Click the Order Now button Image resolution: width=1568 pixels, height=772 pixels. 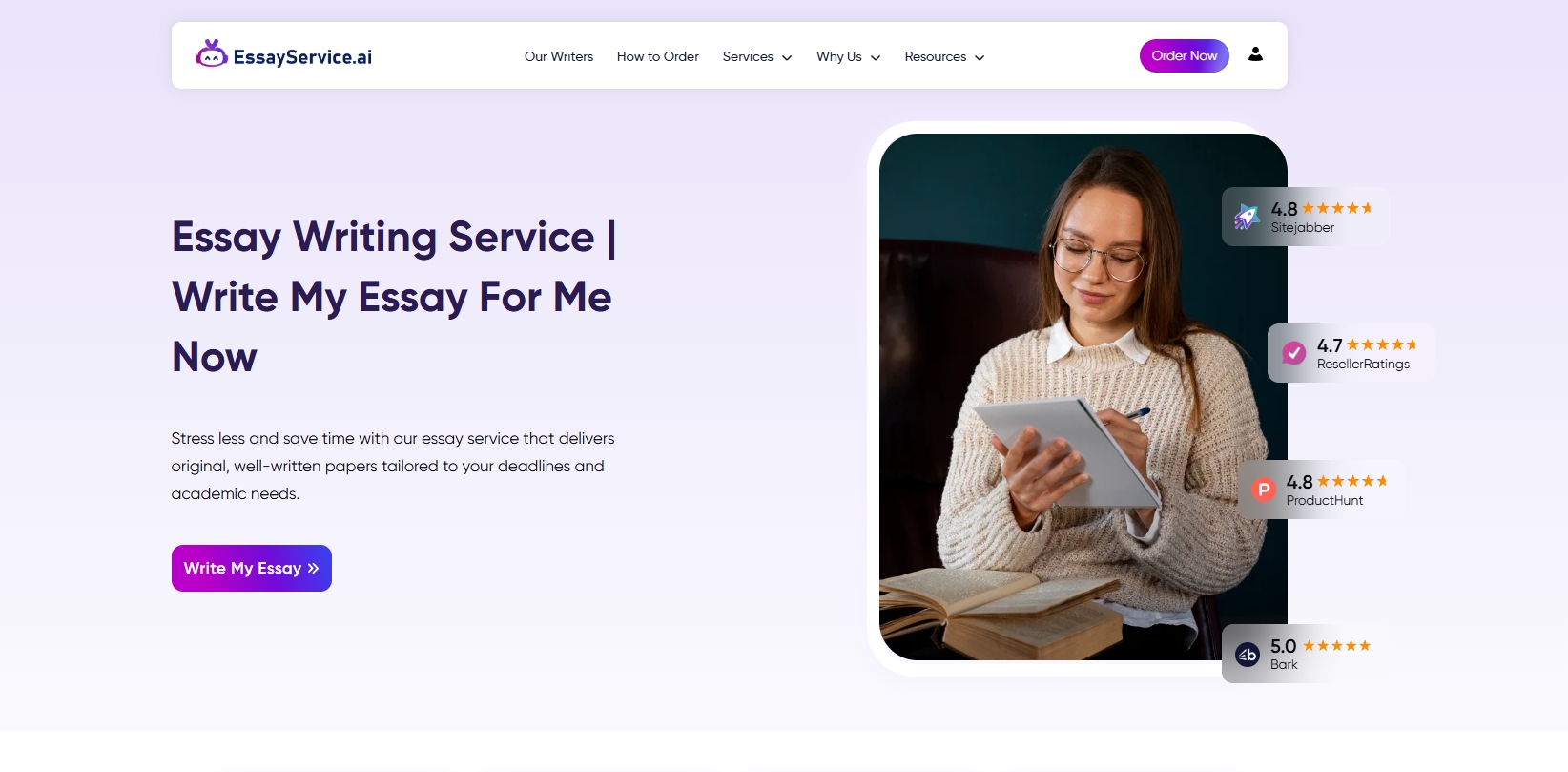1185,55
